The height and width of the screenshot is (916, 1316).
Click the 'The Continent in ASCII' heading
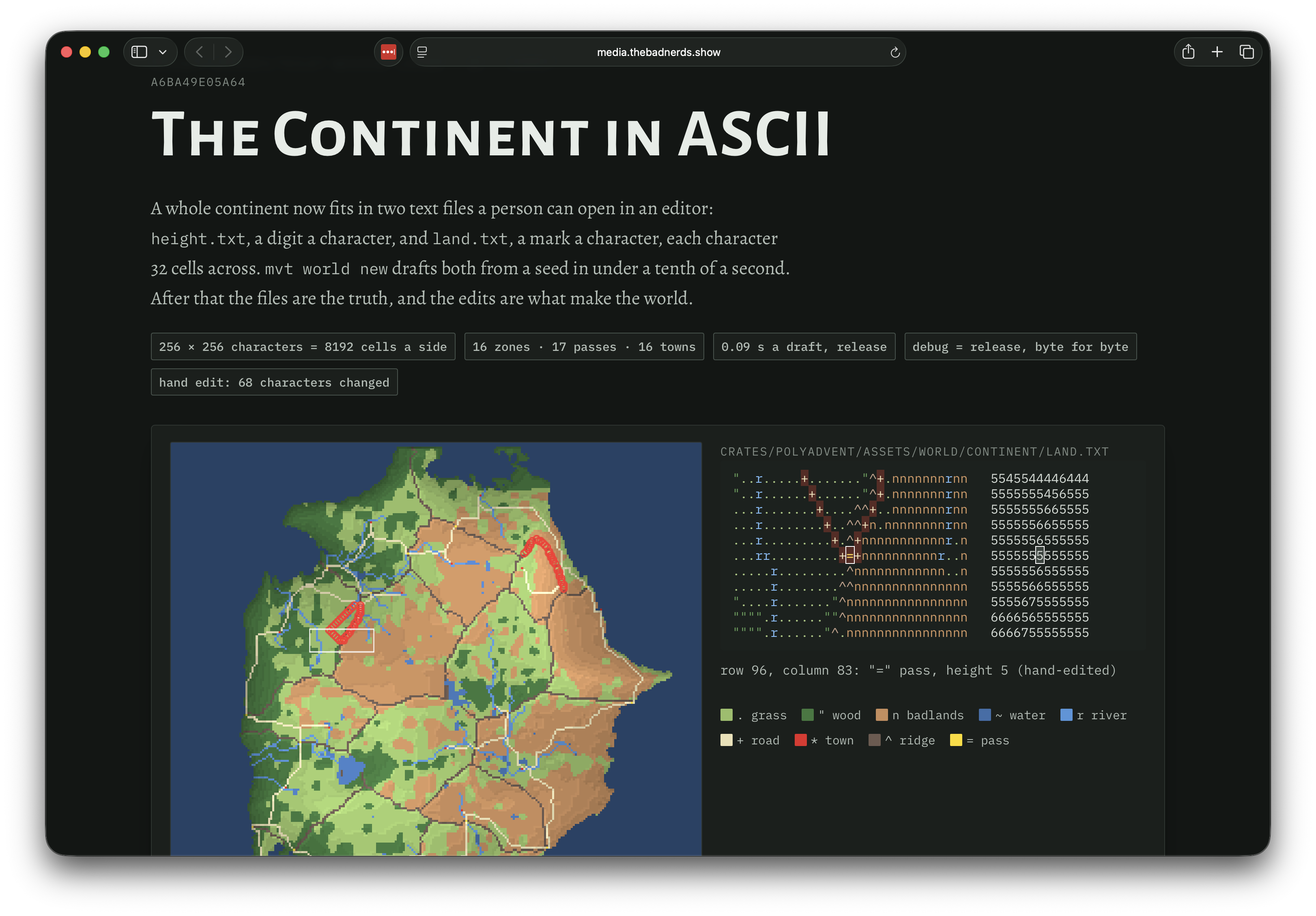click(x=490, y=135)
